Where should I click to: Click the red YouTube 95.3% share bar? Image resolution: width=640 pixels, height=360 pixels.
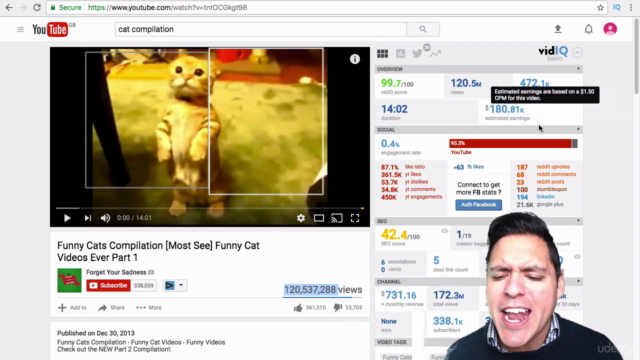coord(510,143)
